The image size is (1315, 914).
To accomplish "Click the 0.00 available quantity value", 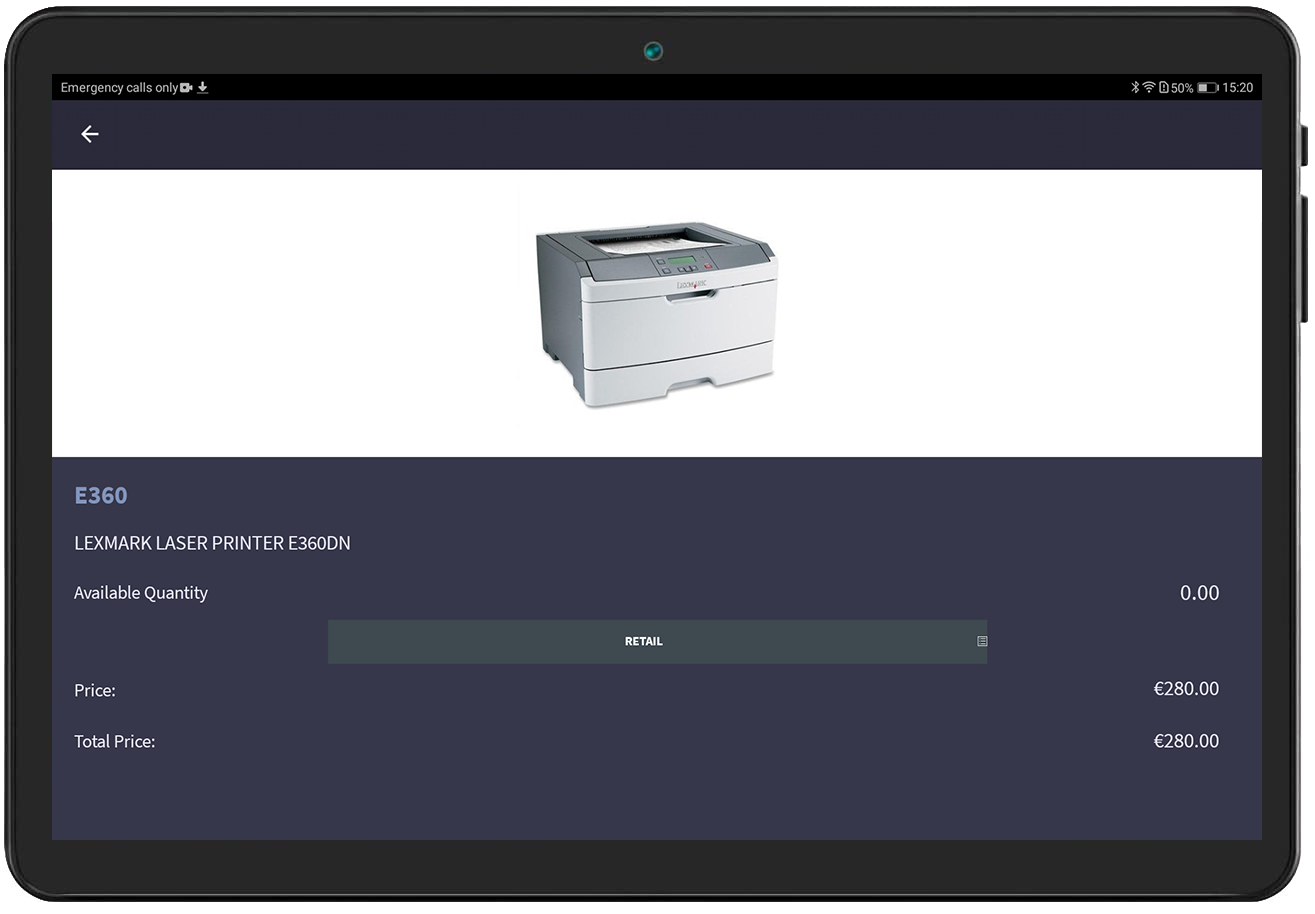I will (x=1199, y=593).
